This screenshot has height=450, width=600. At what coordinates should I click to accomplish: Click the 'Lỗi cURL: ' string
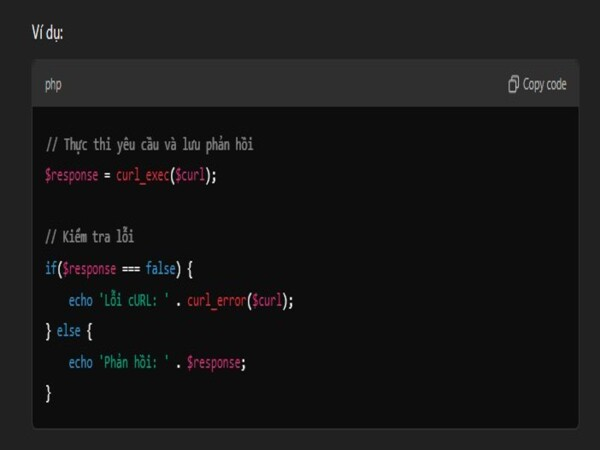point(134,300)
